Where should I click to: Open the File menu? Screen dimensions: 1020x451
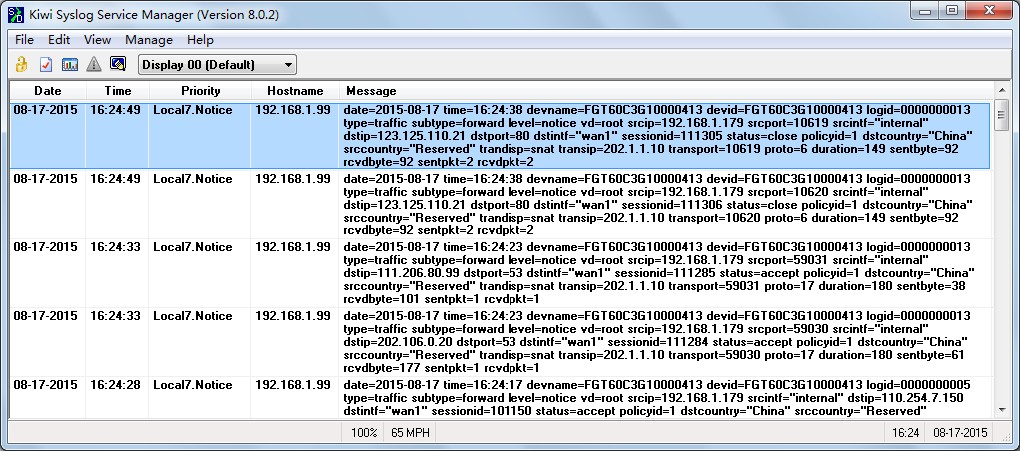(x=24, y=40)
